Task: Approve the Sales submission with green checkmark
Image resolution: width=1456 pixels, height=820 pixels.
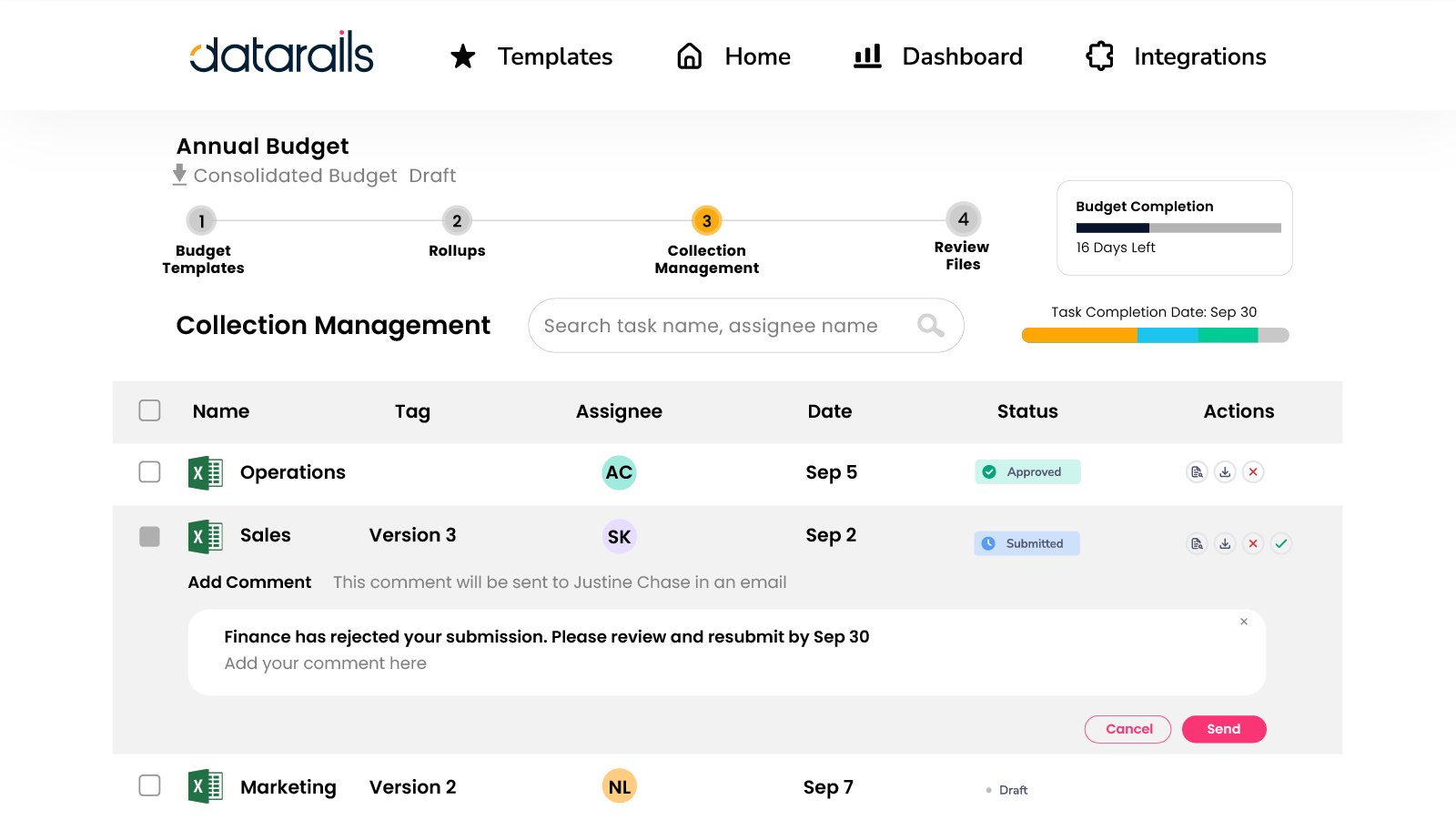Action: [1281, 544]
